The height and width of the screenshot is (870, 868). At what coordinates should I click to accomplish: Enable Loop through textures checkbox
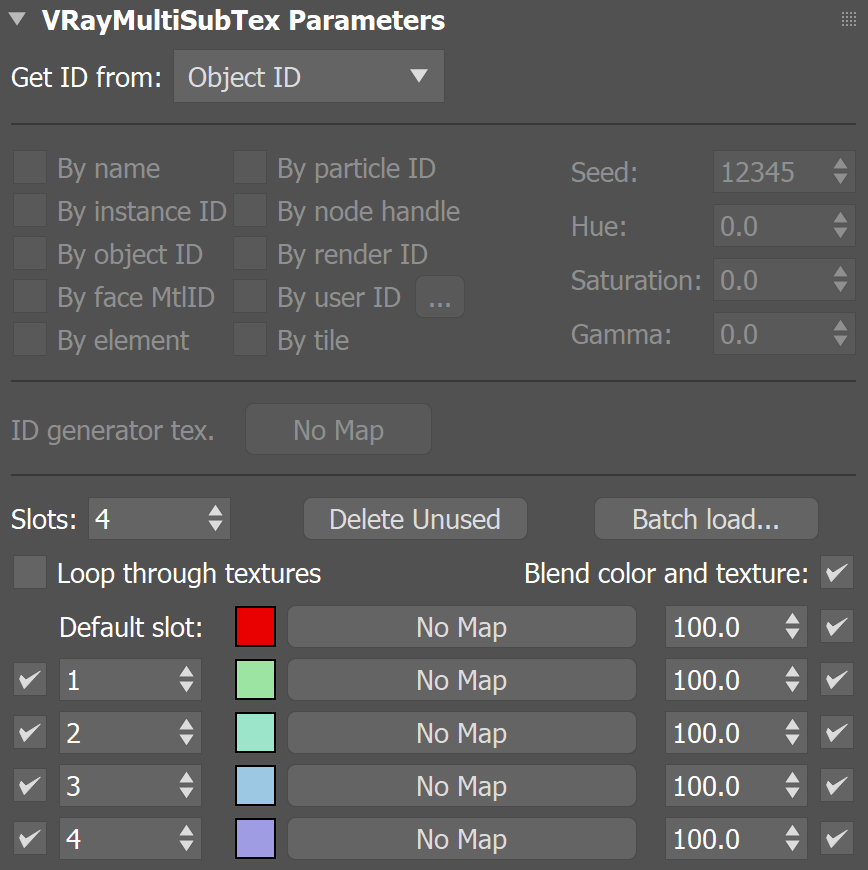tap(30, 573)
